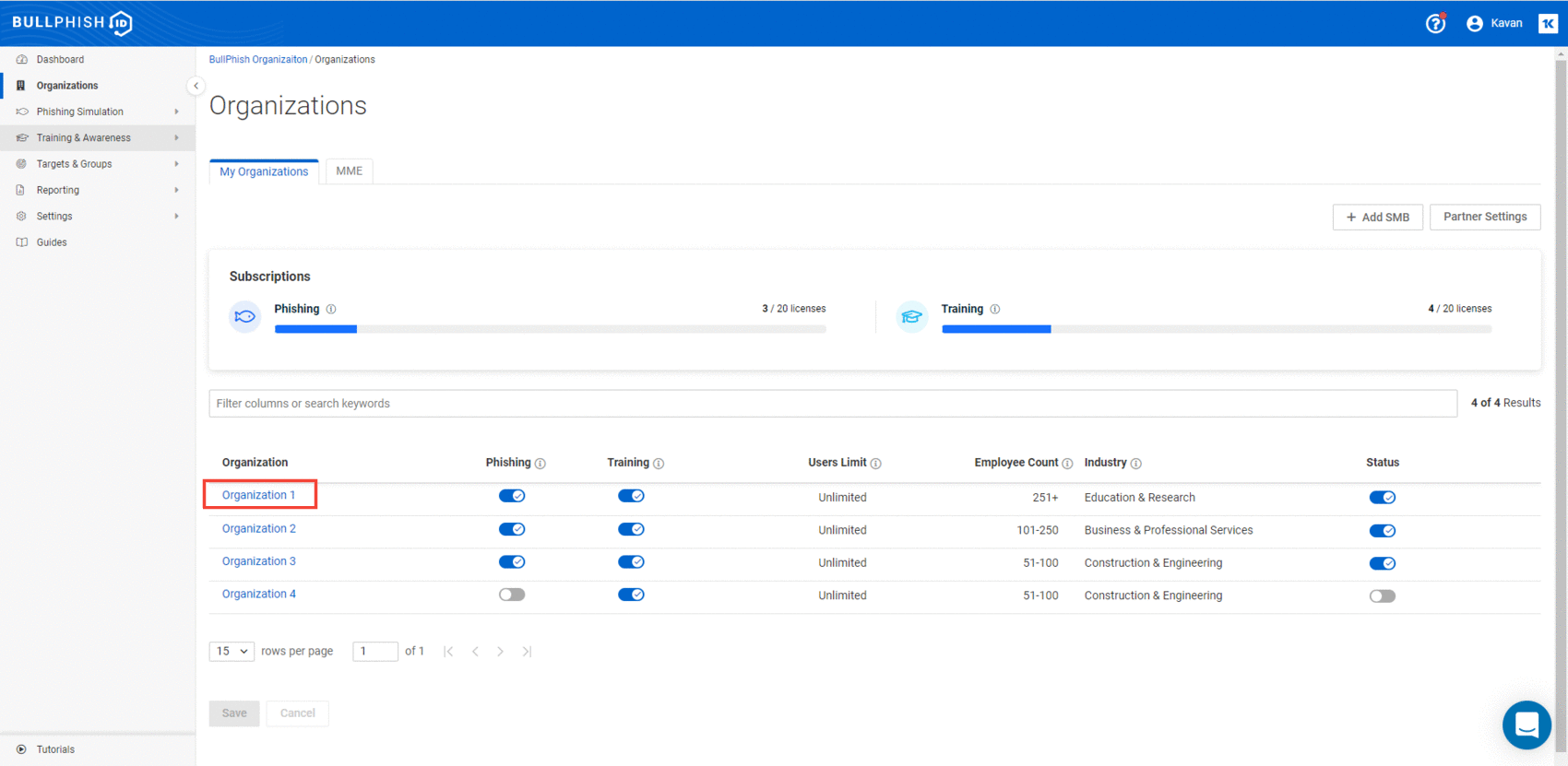Click info icon next to Training subscription

pyautogui.click(x=994, y=309)
